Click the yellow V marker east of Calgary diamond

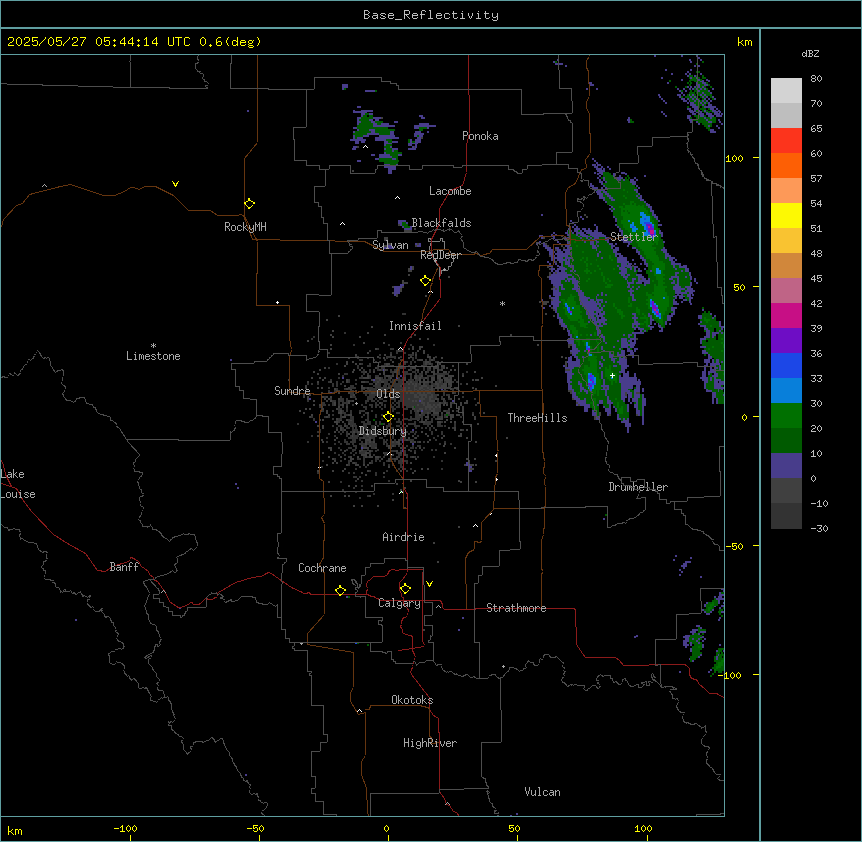429,584
